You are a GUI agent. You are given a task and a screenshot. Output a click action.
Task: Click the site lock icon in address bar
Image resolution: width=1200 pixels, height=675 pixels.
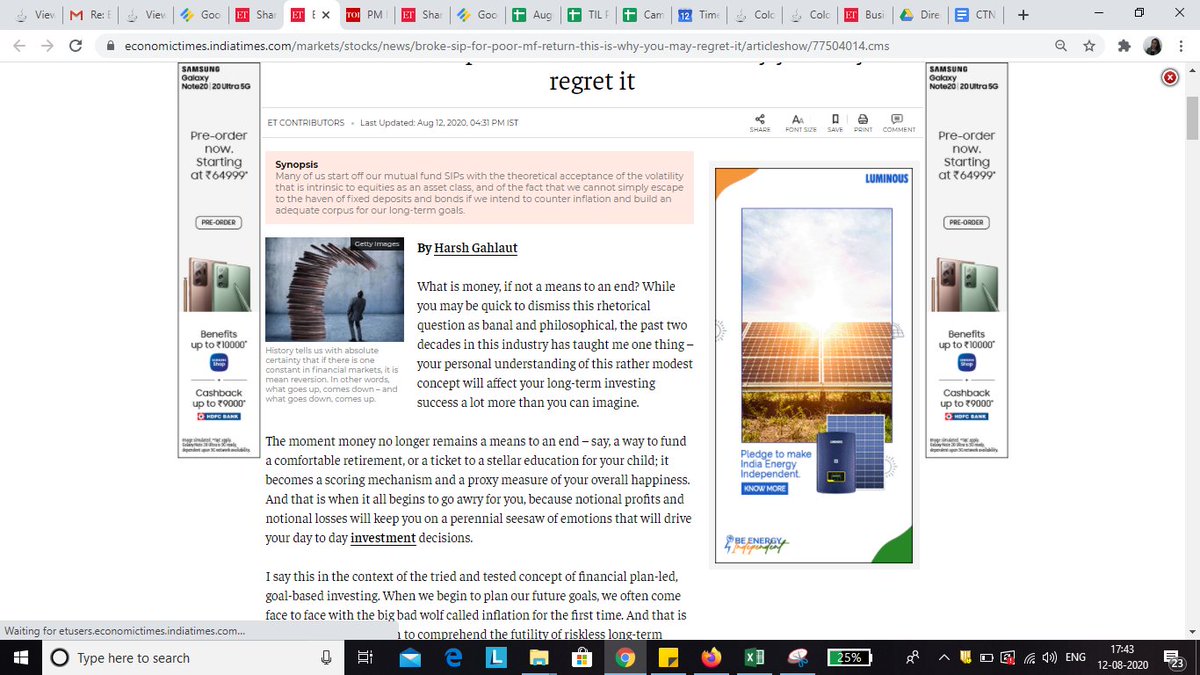(111, 46)
